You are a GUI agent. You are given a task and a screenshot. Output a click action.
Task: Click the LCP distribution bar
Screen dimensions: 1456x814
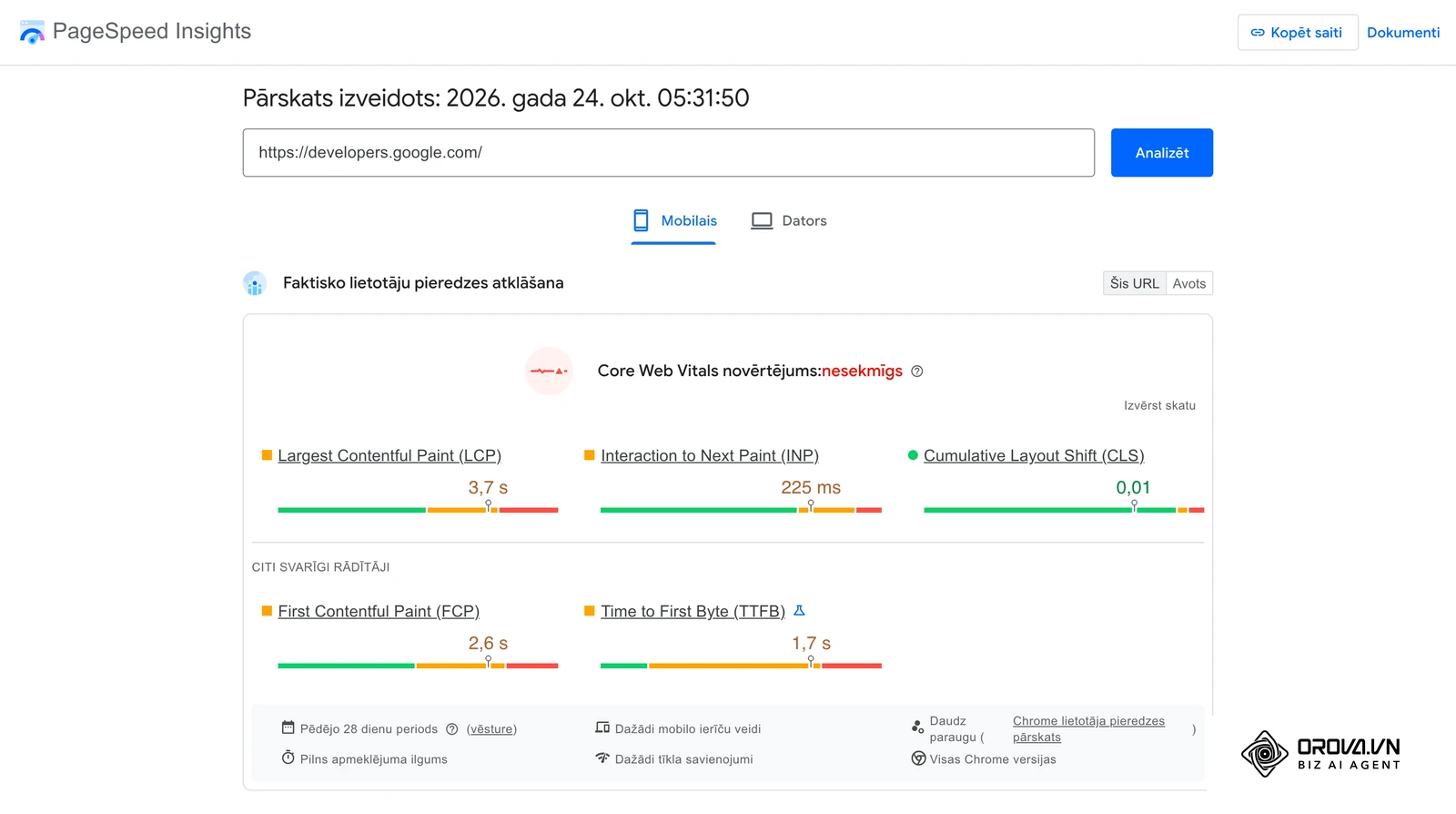tap(418, 510)
